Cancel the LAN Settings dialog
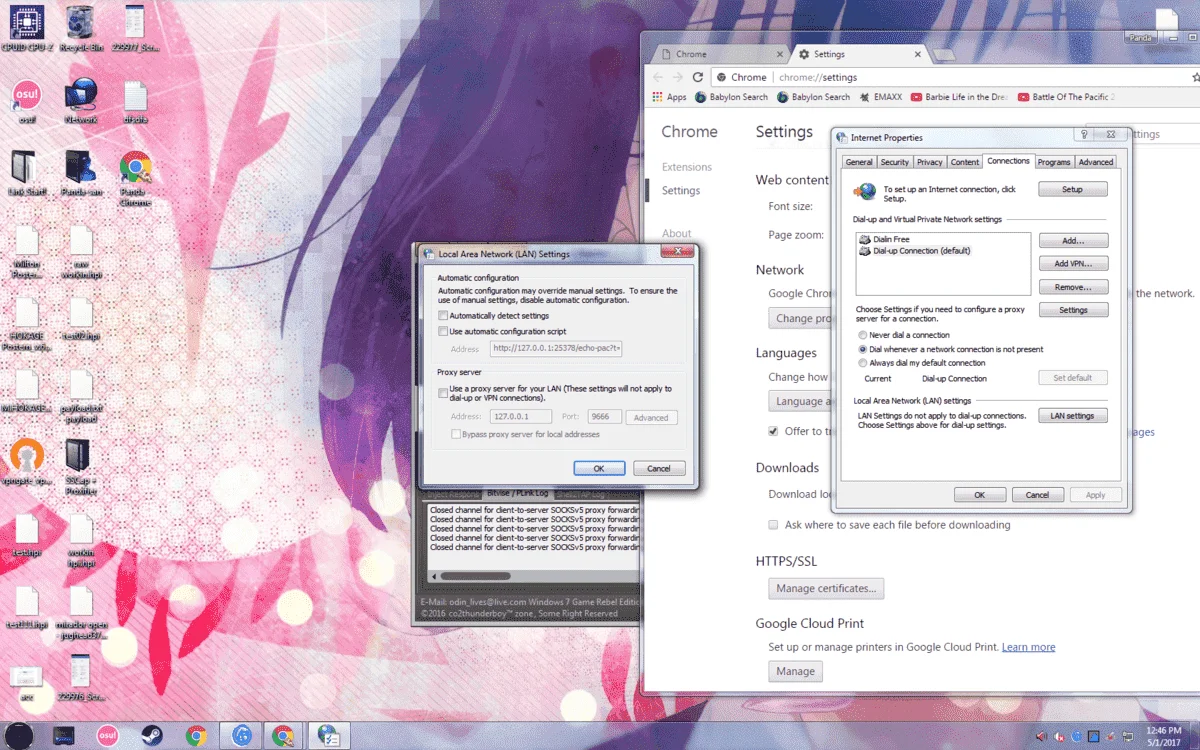The image size is (1200, 750). pos(659,468)
